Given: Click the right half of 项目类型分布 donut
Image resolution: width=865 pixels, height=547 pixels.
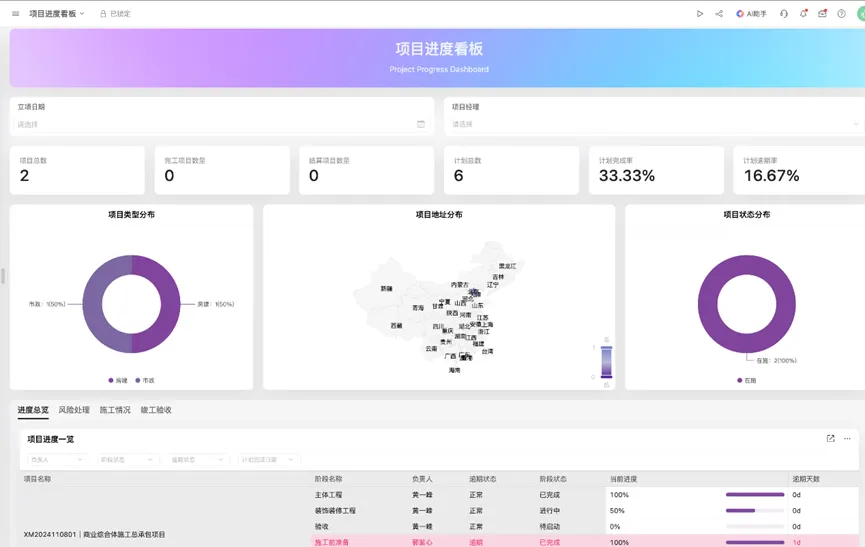Looking at the screenshot, I should tap(170, 304).
